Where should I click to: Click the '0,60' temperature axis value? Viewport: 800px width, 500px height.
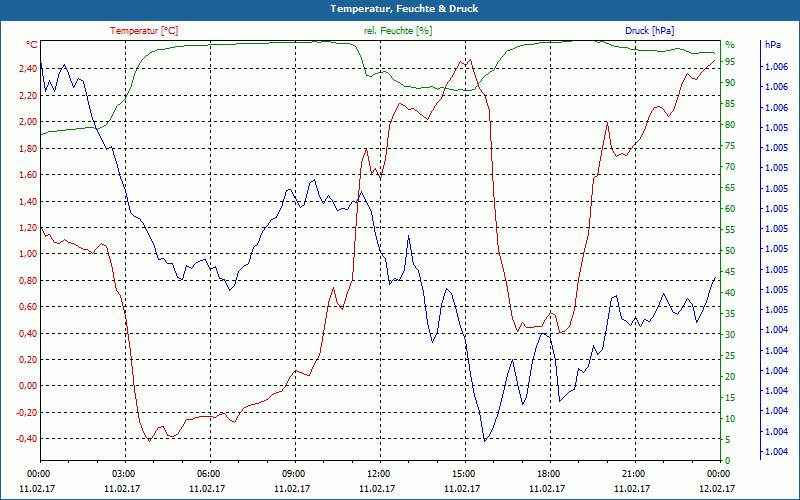point(28,307)
